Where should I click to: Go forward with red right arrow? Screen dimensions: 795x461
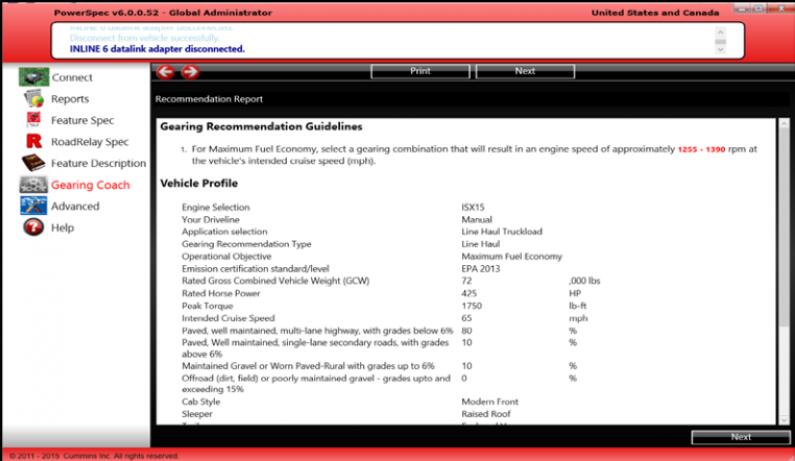click(189, 71)
